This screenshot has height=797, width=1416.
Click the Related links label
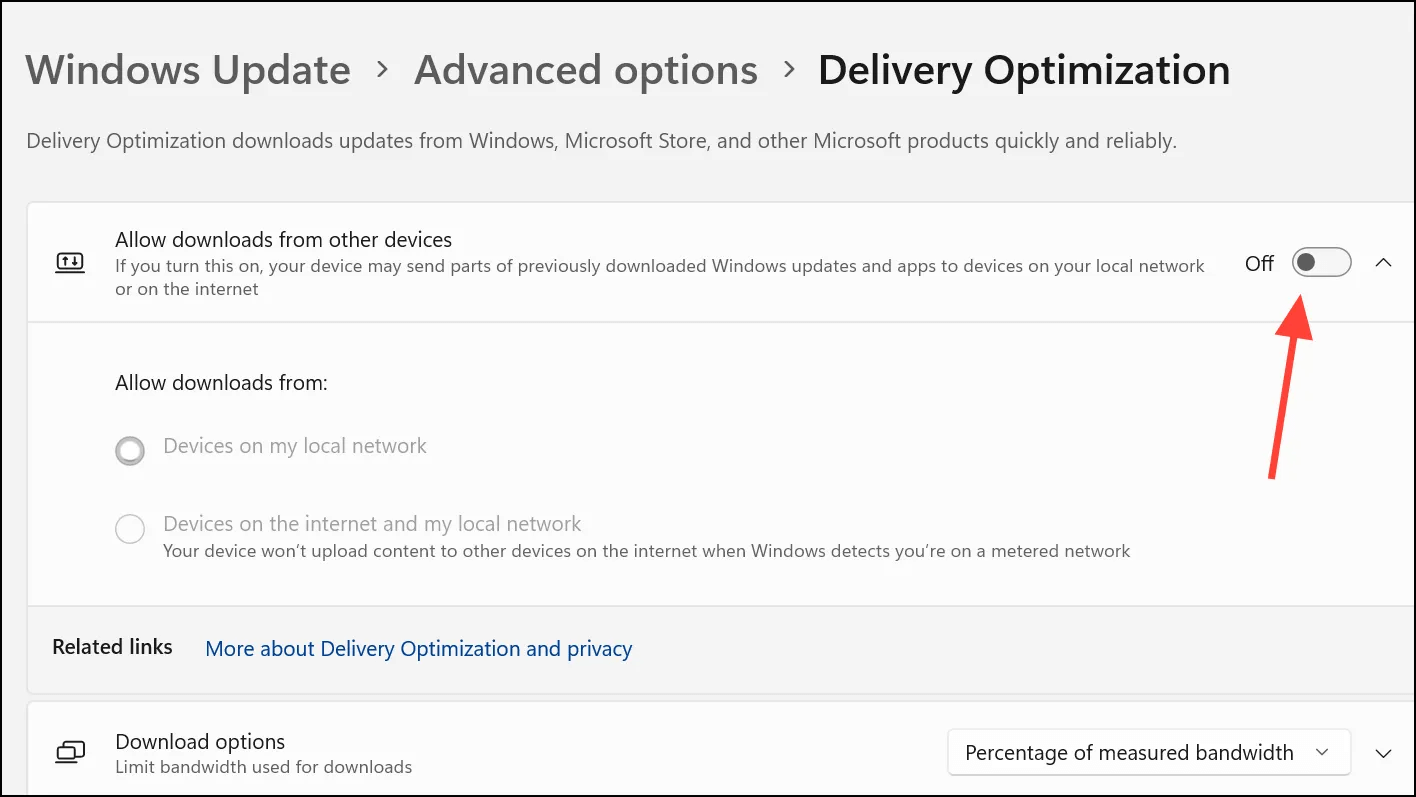pyautogui.click(x=112, y=647)
